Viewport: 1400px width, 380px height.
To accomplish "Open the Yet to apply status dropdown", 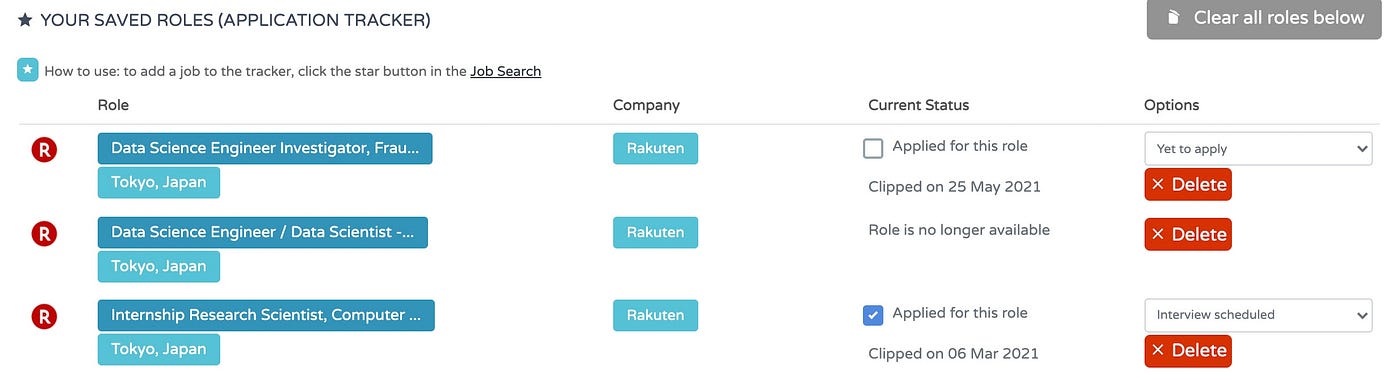I will coord(1258,148).
